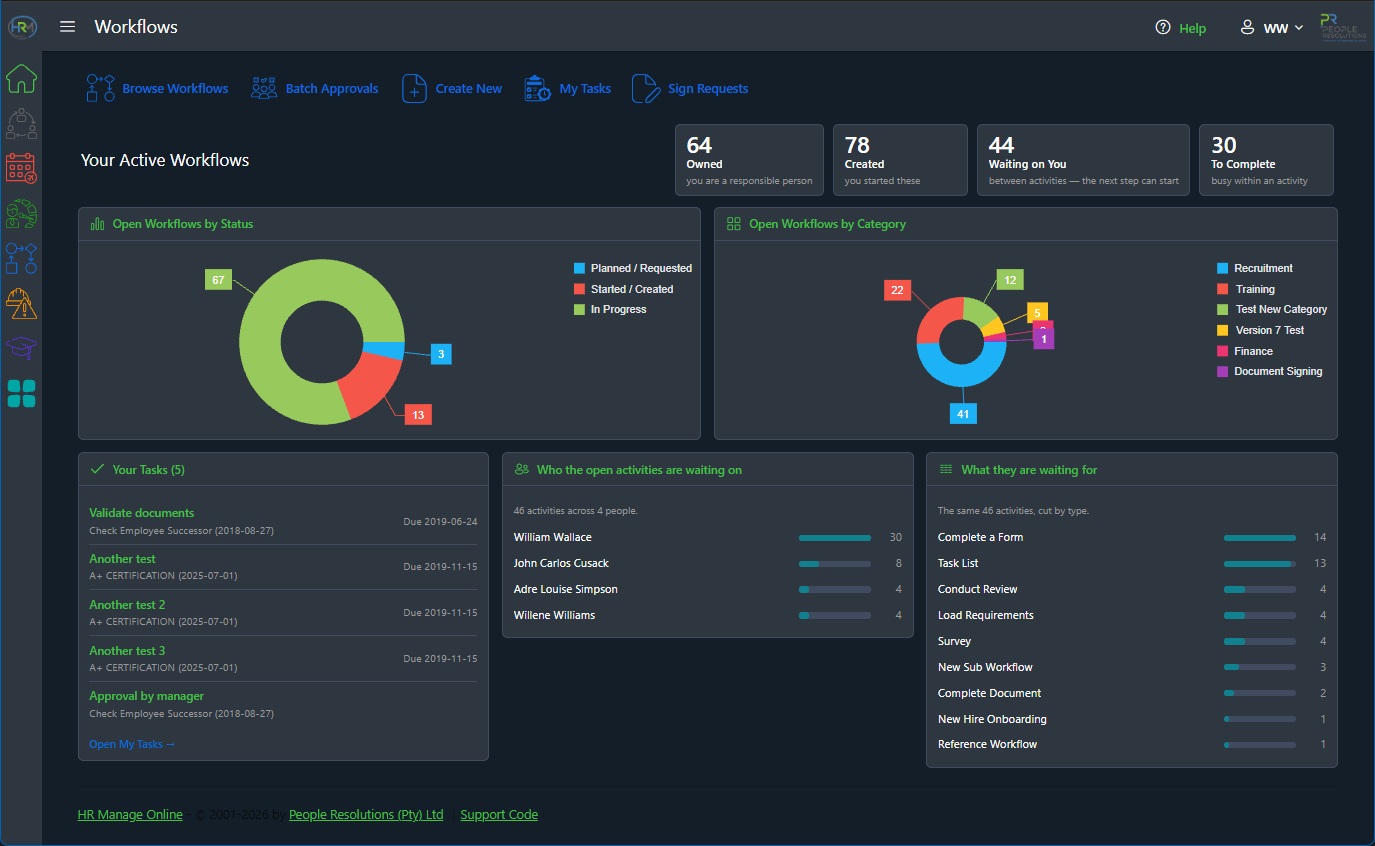
Task: Click the HRM logo in the top-left corner
Action: pos(22,27)
